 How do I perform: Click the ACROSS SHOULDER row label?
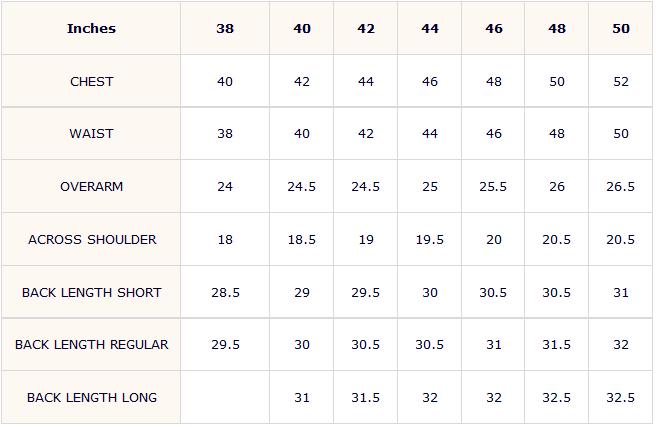coord(92,240)
